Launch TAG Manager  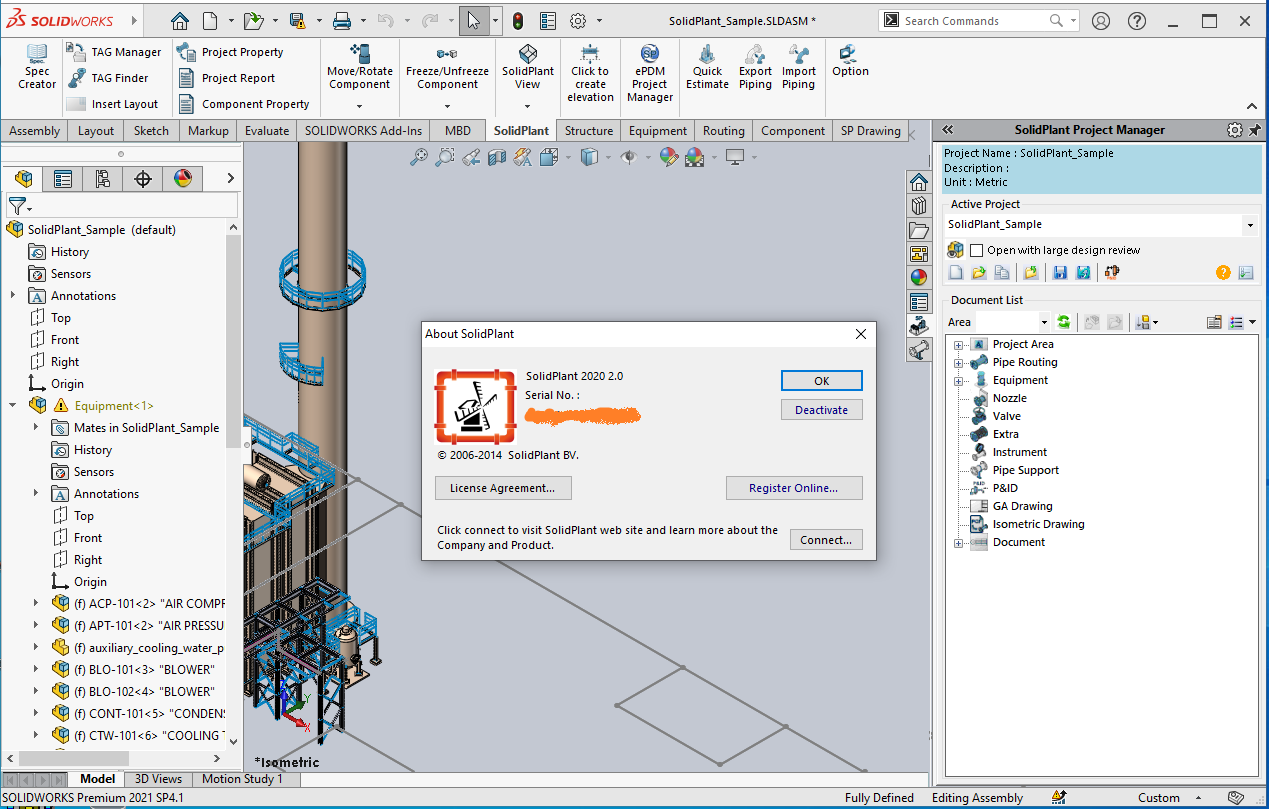point(114,52)
